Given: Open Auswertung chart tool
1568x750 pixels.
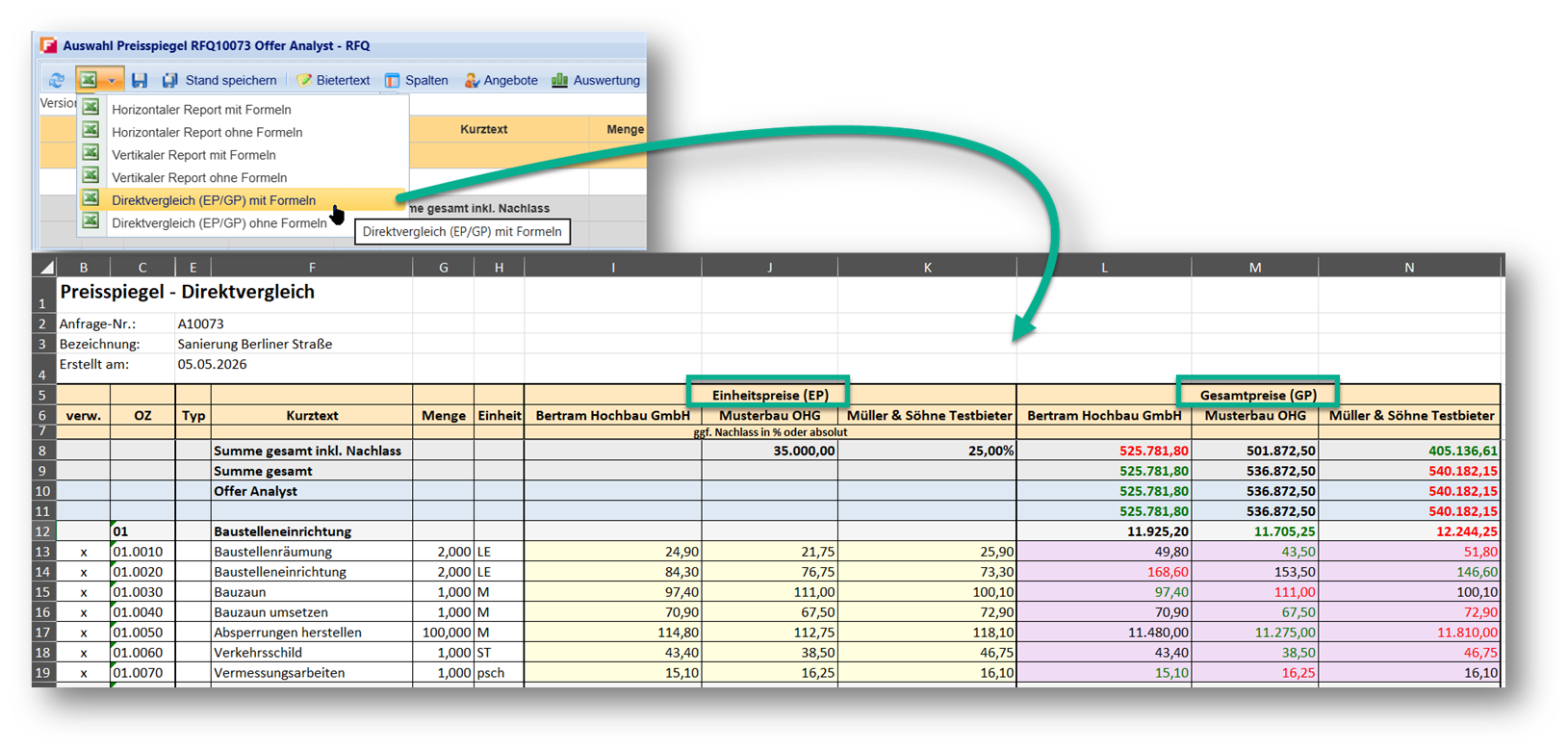Looking at the screenshot, I should 596,80.
